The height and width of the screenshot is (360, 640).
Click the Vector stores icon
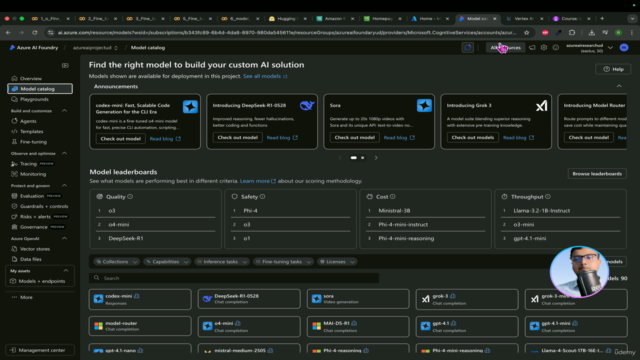14,249
